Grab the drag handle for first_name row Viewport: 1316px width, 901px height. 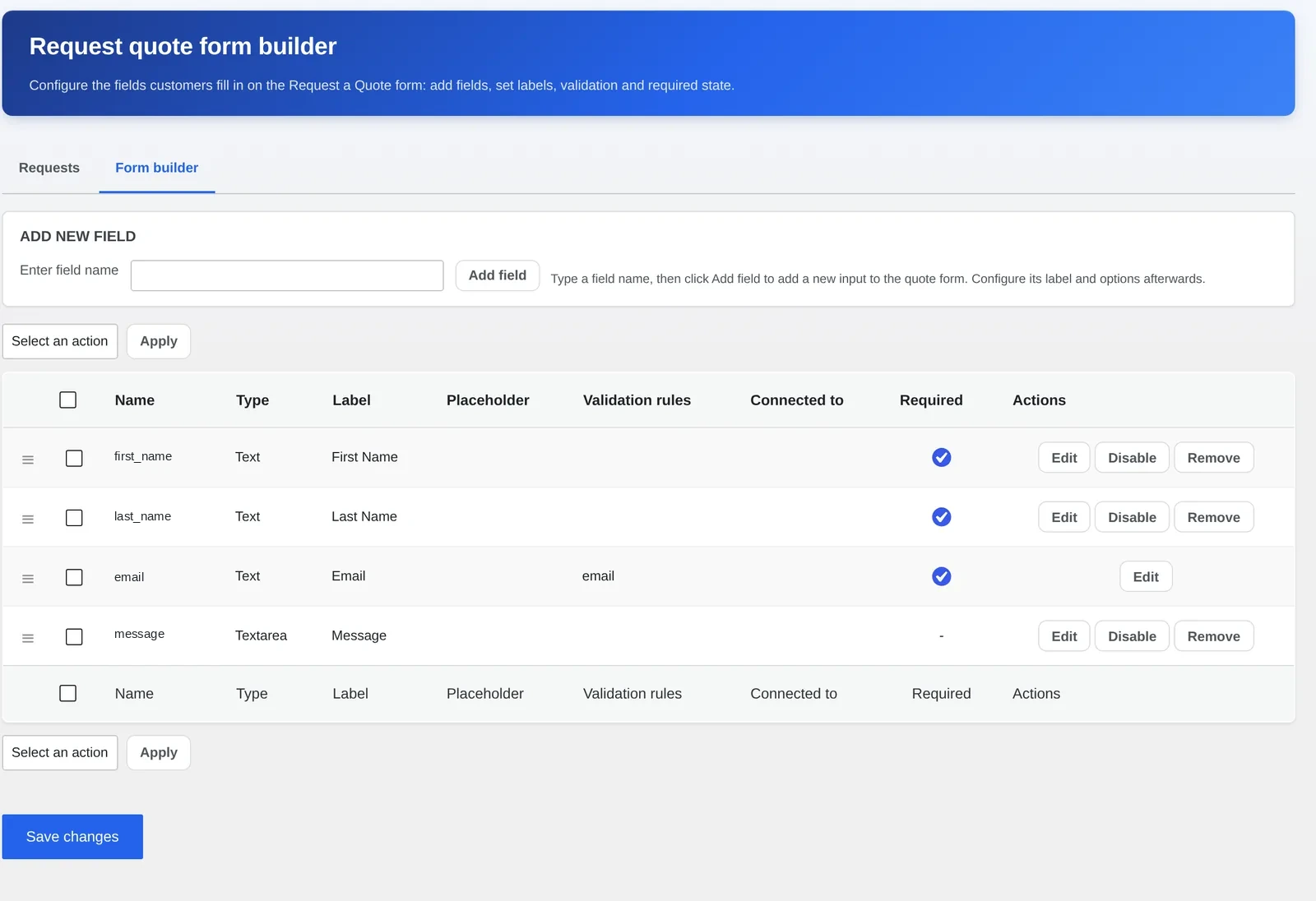click(28, 460)
